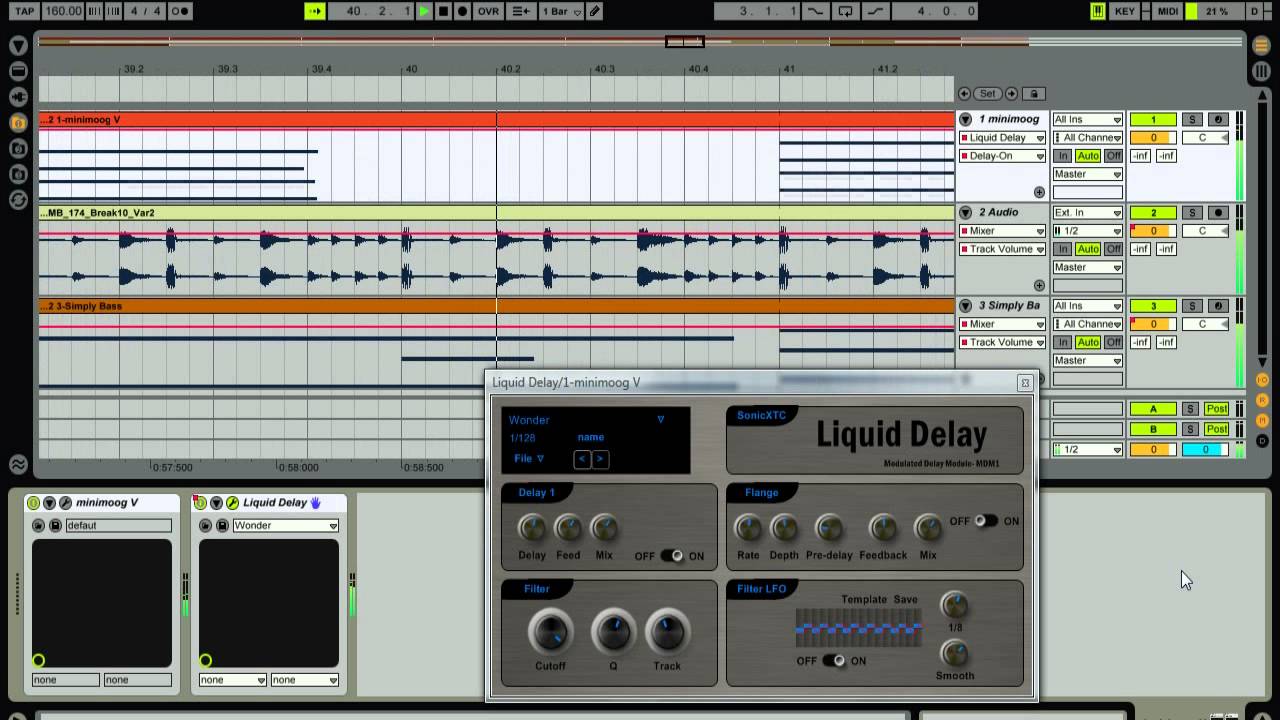Set monitor to Auto on minimoog track
Viewport: 1280px width, 720px height.
click(x=1087, y=156)
